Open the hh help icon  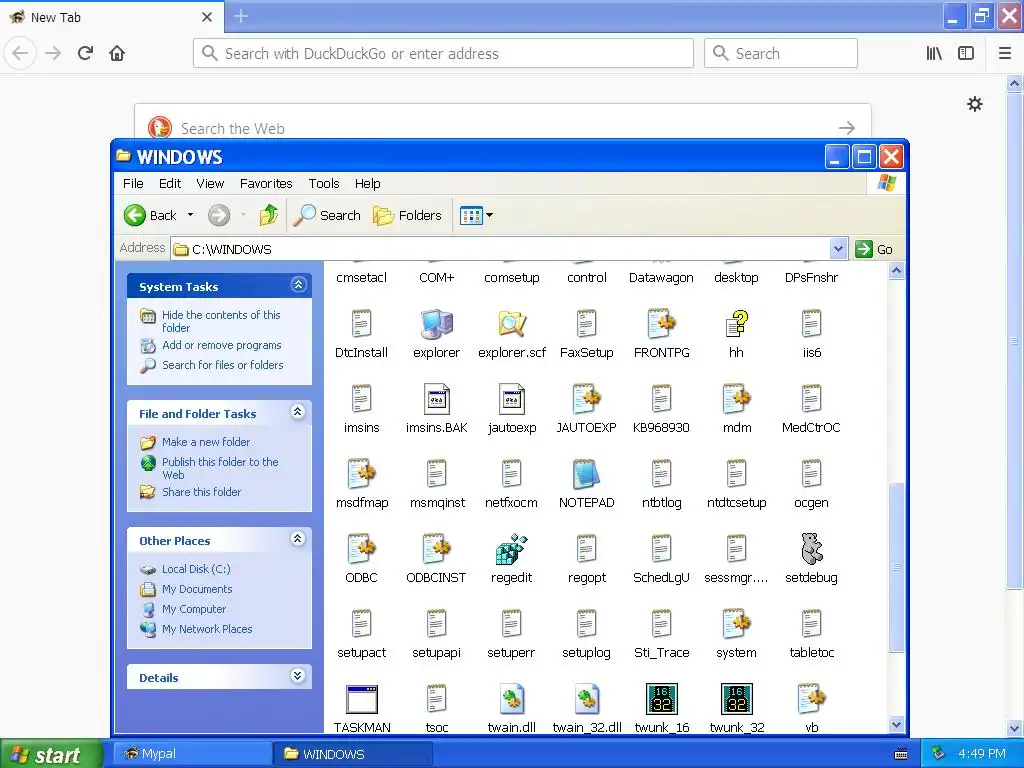coord(736,324)
